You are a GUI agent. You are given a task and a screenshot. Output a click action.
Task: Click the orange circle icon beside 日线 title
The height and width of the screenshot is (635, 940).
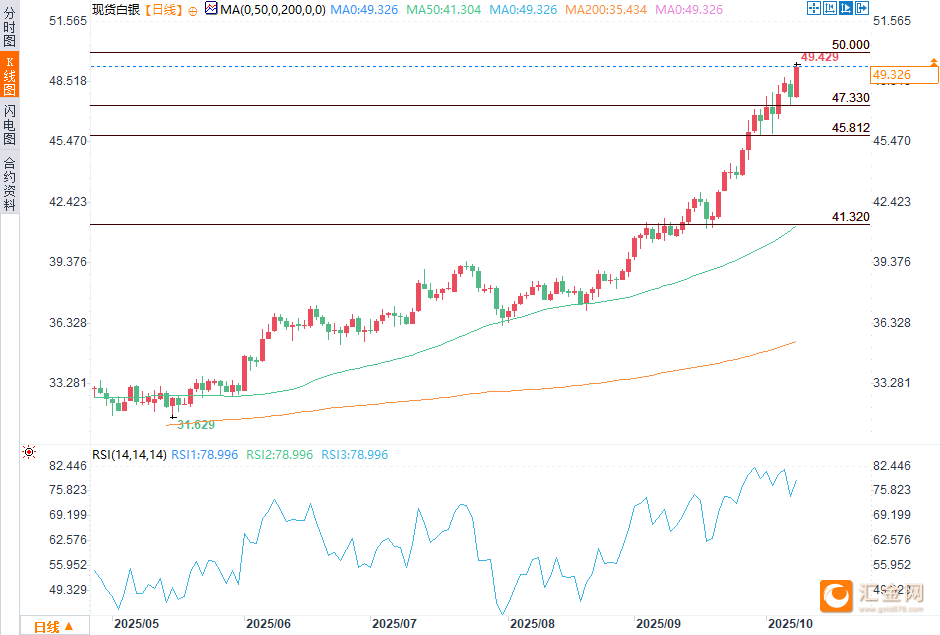(x=193, y=10)
